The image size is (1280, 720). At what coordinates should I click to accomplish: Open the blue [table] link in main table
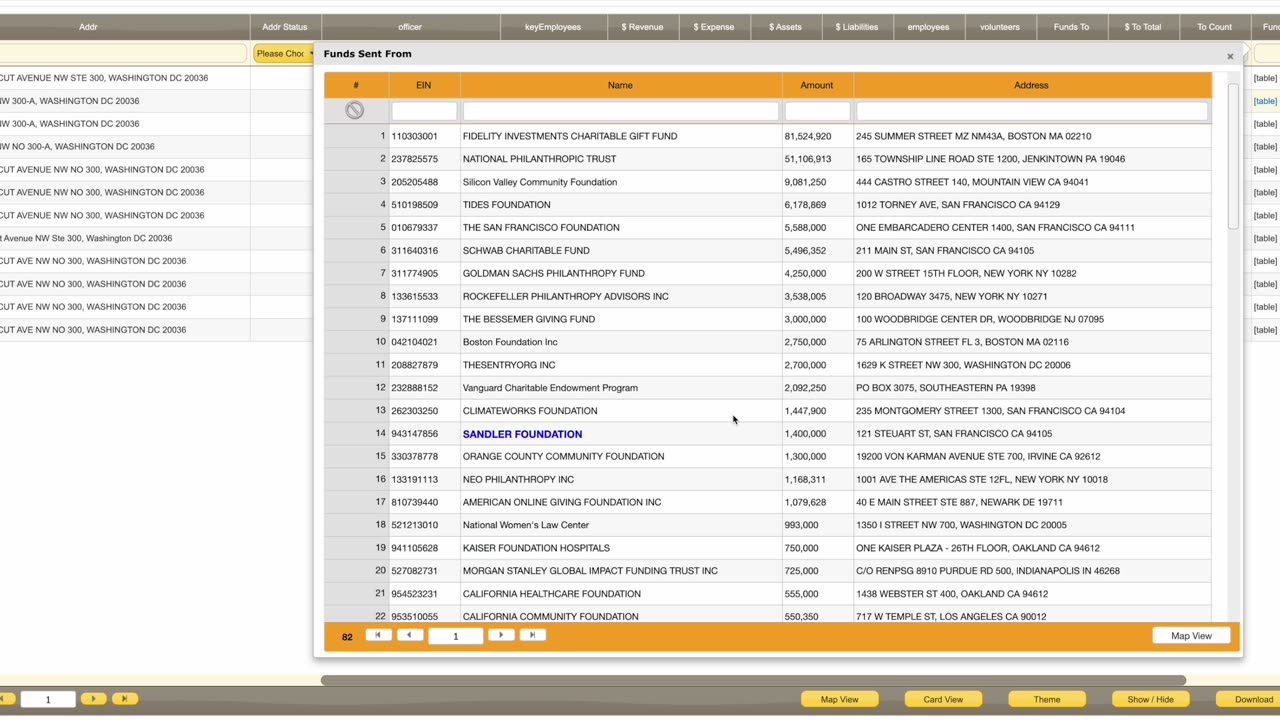click(x=1265, y=101)
